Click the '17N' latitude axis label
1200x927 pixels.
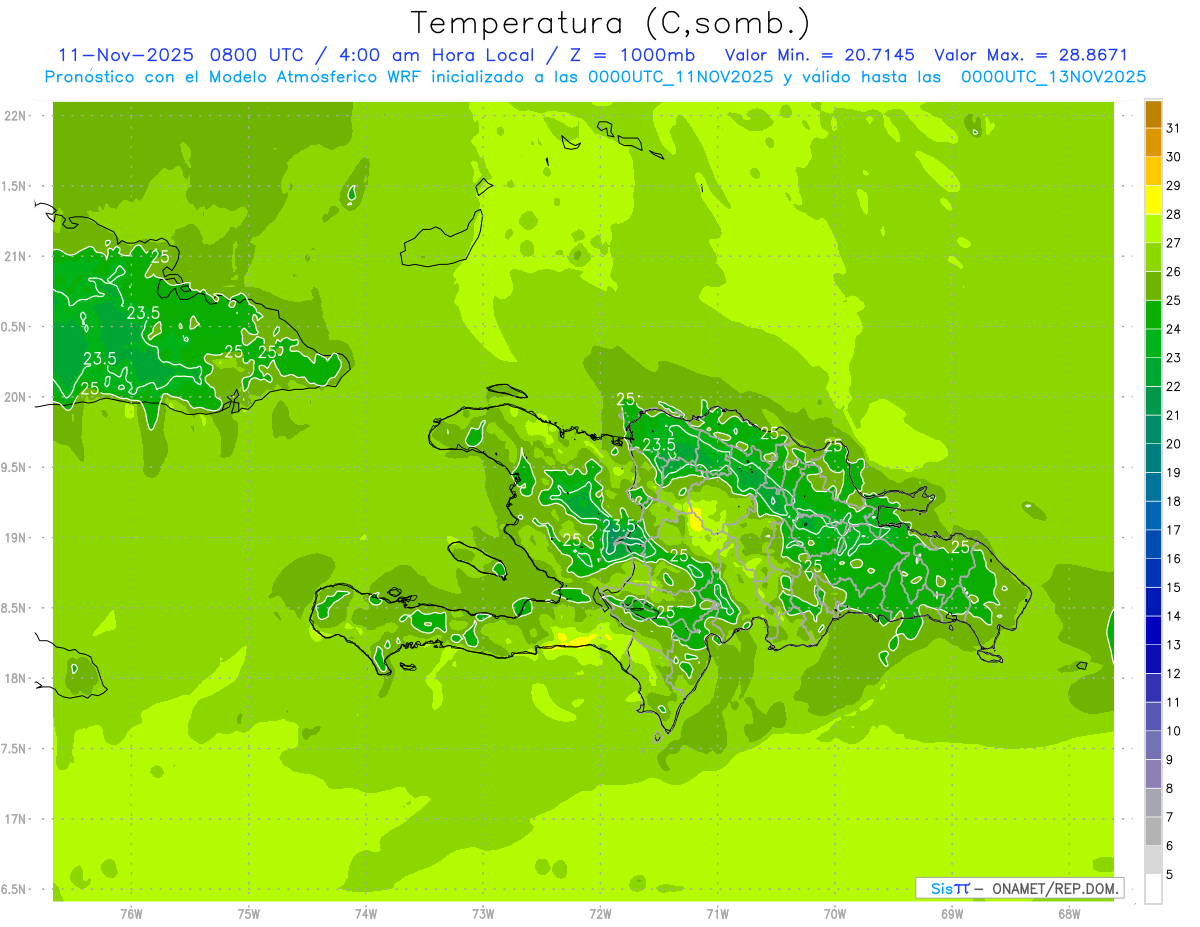tap(15, 819)
